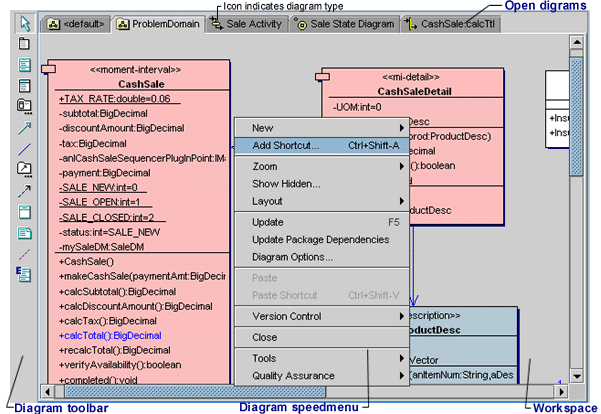Switch to the Sale Activity tab
The width and height of the screenshot is (601, 414).
240,22
